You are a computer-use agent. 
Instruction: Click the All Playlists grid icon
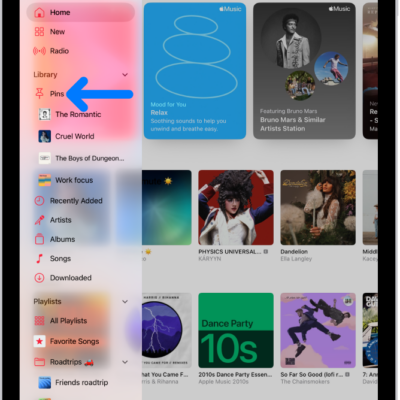(39, 321)
